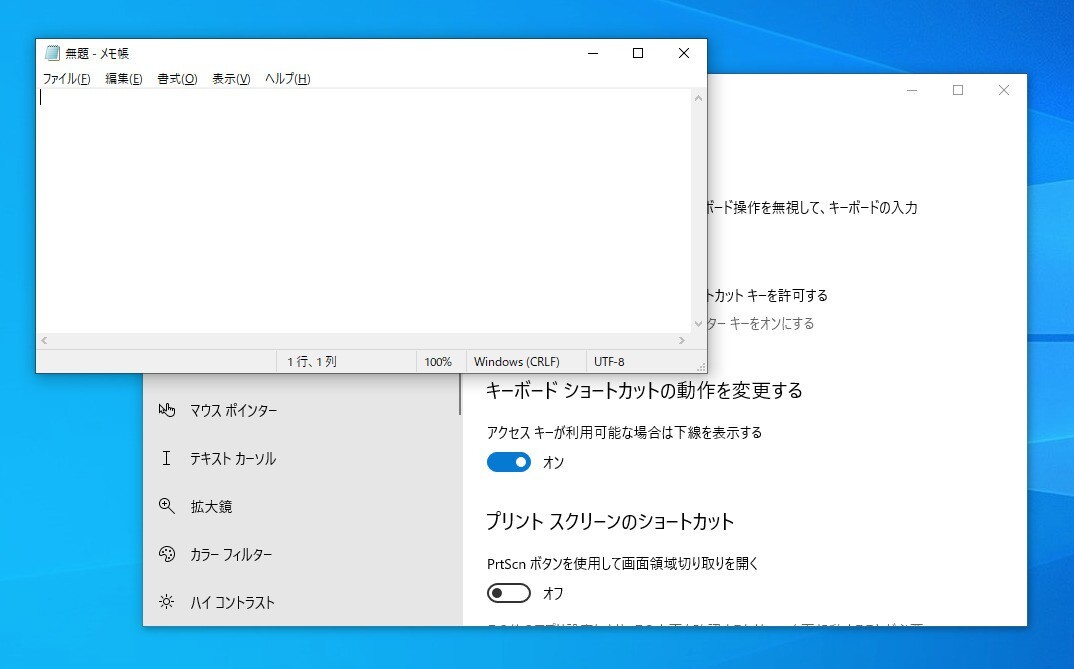Close the Settings window
The width and height of the screenshot is (1074, 669).
point(1003,90)
